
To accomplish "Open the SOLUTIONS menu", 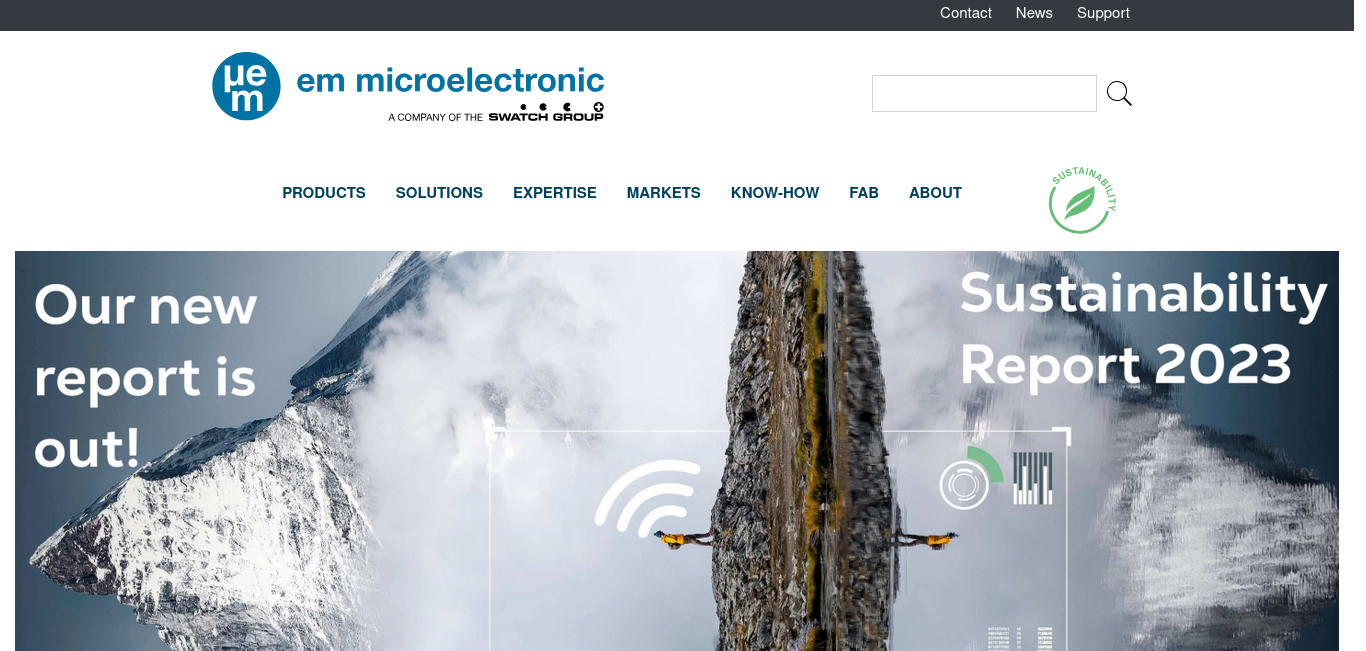I will pyautogui.click(x=439, y=193).
